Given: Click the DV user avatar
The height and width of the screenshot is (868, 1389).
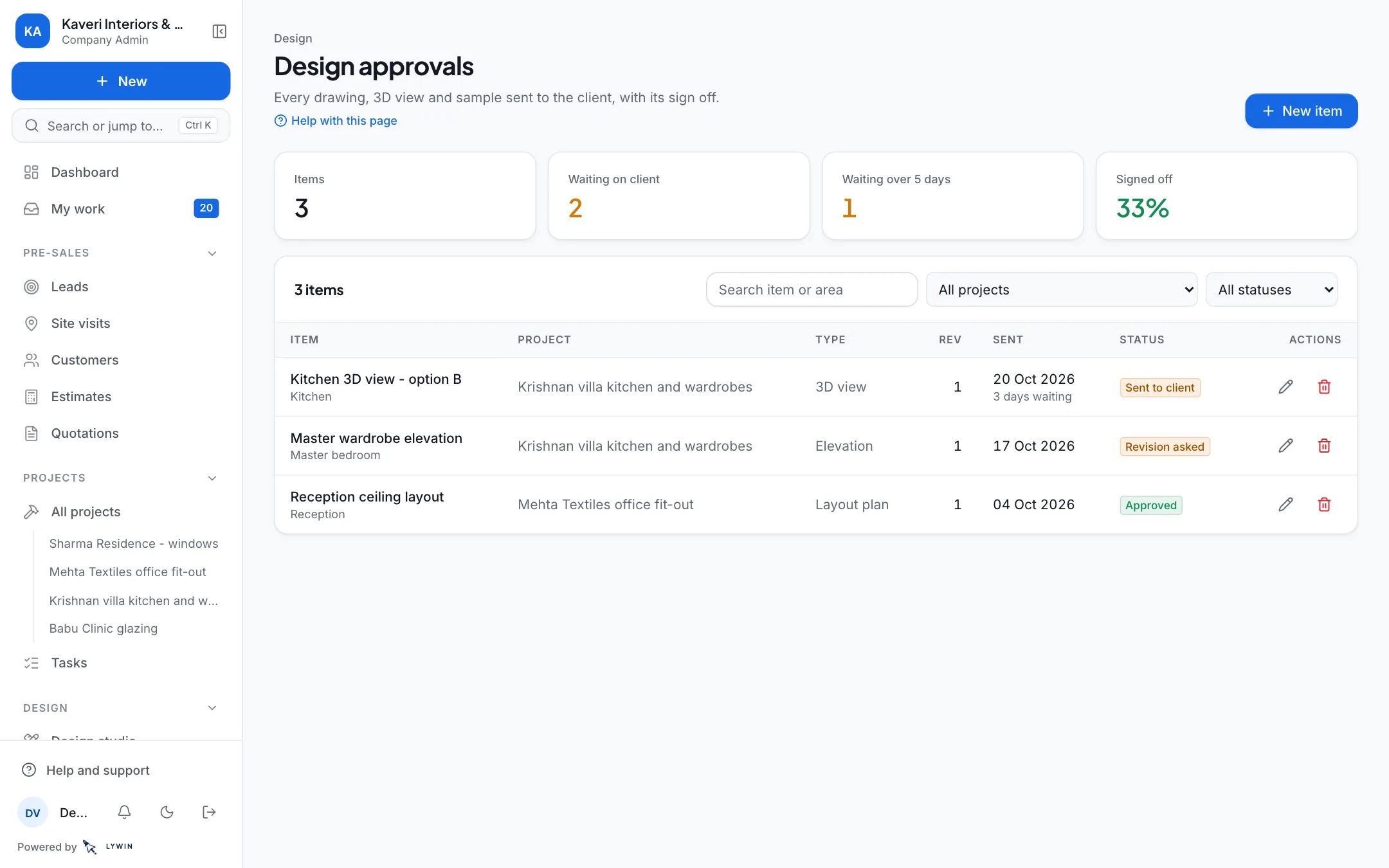Looking at the screenshot, I should click(x=33, y=813).
